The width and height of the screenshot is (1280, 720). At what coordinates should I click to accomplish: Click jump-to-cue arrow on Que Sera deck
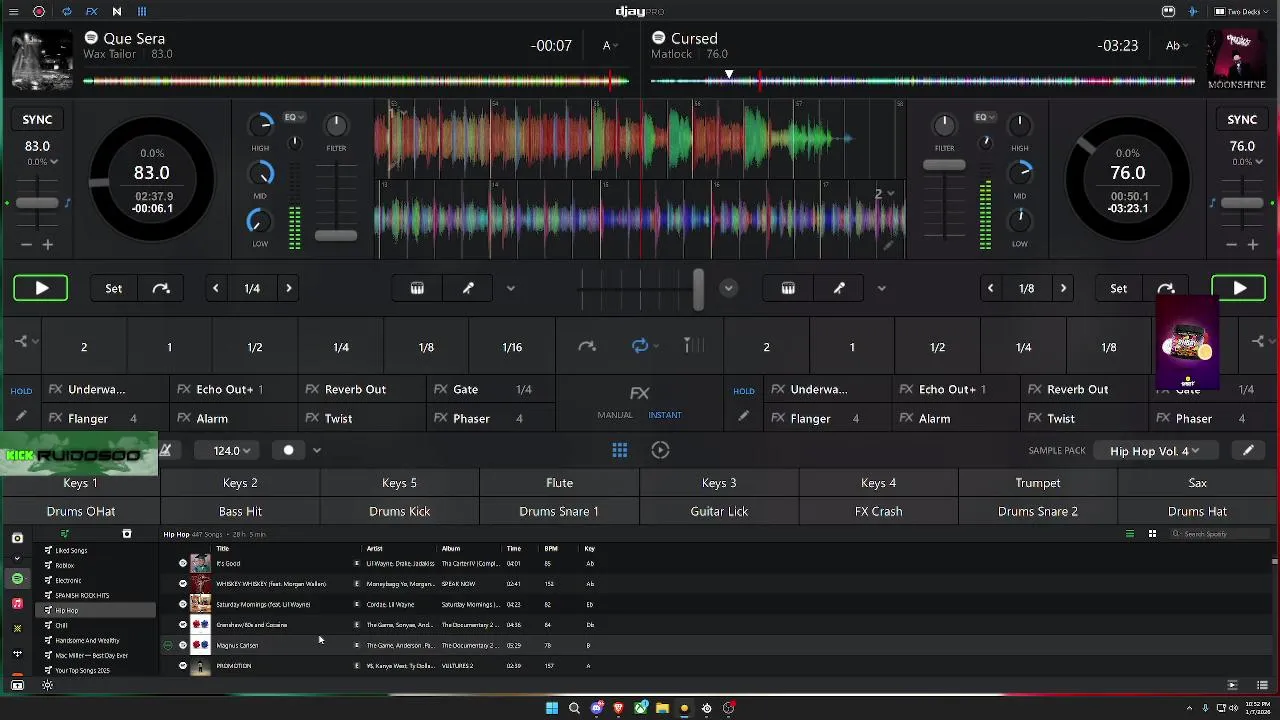pyautogui.click(x=161, y=288)
